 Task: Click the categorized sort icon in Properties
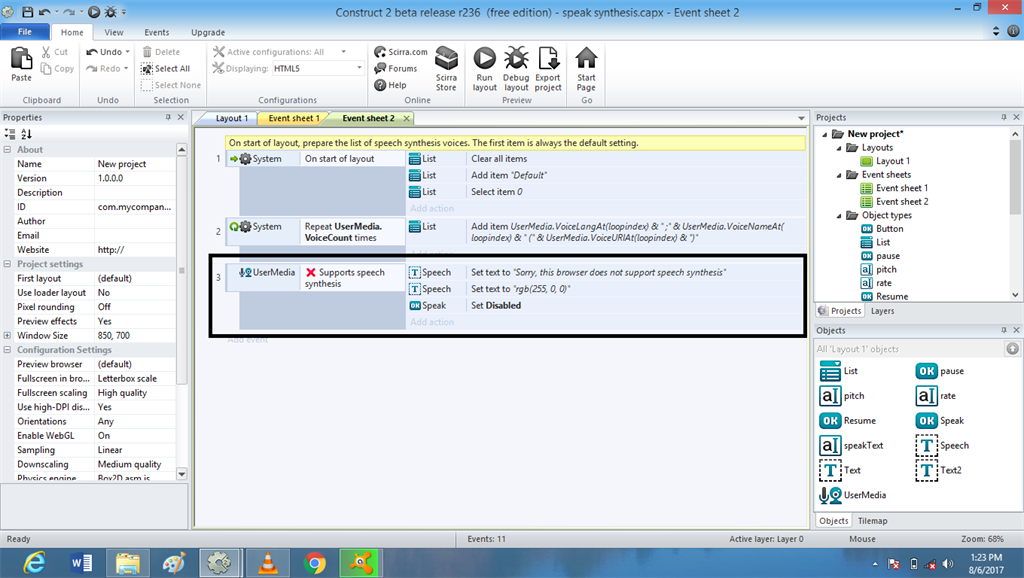[x=10, y=134]
